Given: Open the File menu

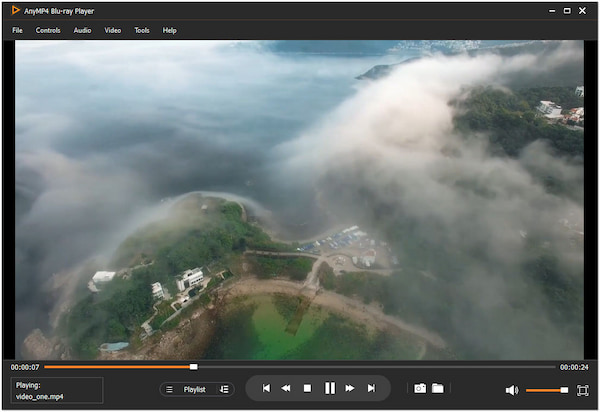Looking at the screenshot, I should pos(17,30).
